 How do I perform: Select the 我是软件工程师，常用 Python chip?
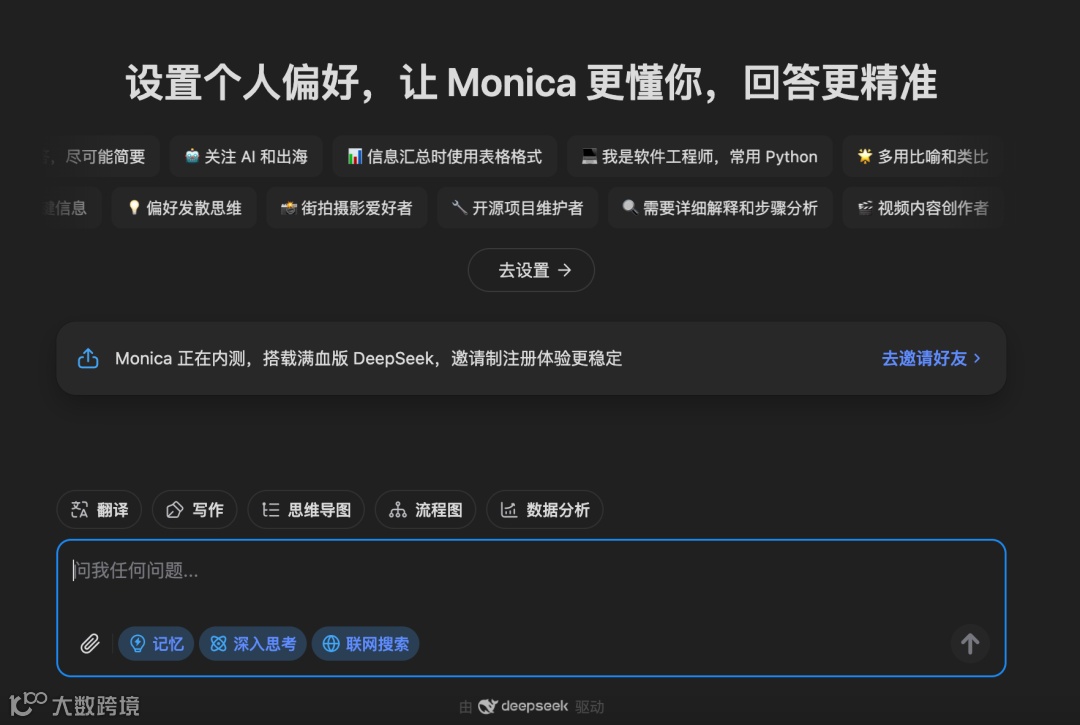click(700, 157)
